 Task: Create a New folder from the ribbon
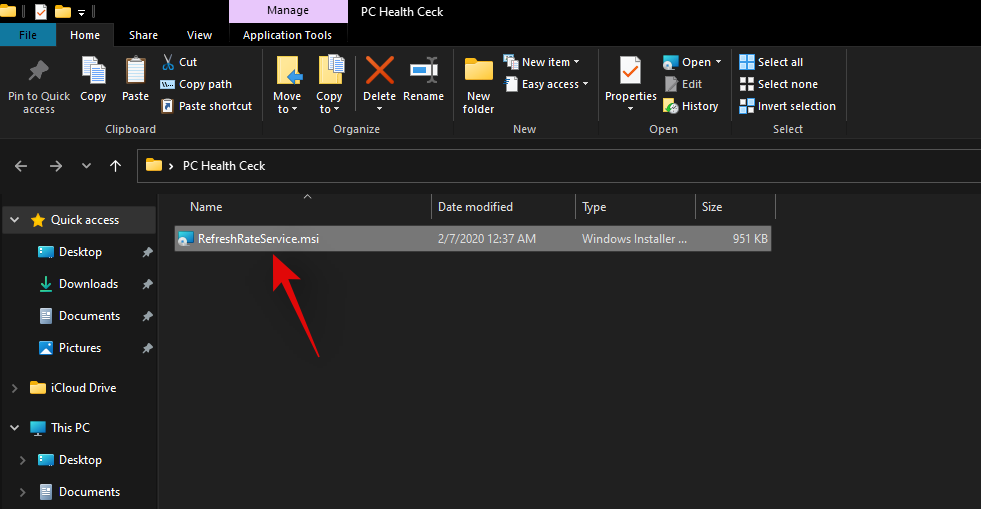479,72
